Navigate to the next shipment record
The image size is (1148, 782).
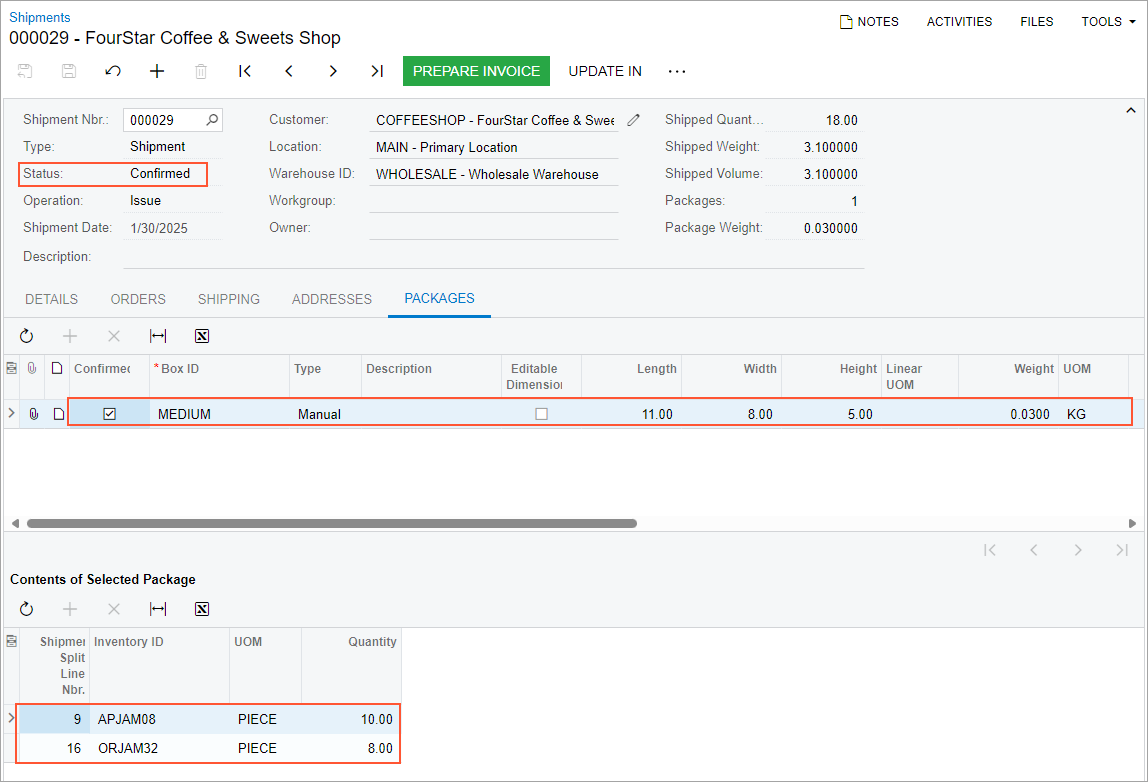pos(333,71)
